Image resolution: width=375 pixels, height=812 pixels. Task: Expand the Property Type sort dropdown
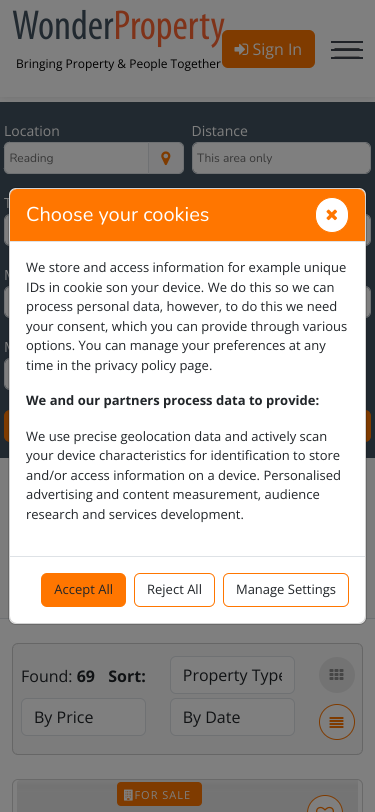point(233,675)
